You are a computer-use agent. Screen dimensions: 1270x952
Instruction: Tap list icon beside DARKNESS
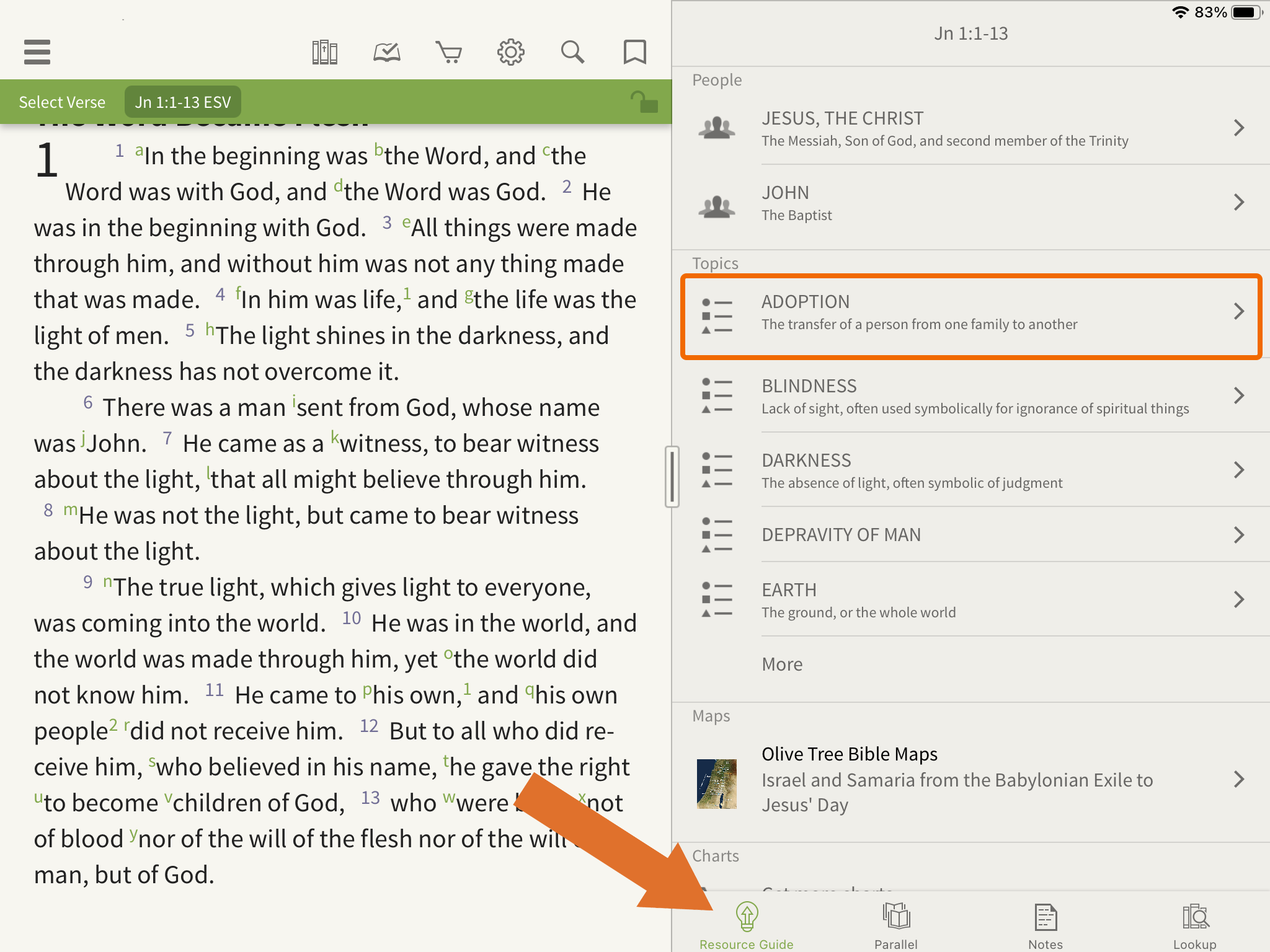(x=717, y=470)
